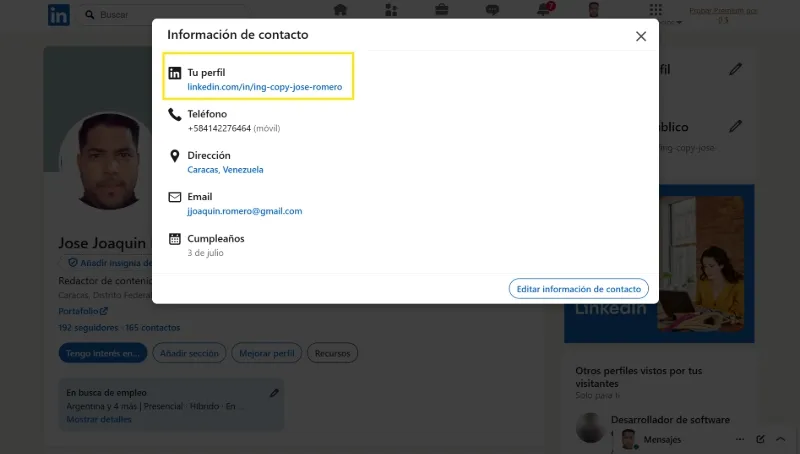The width and height of the screenshot is (800, 454).
Task: Open the three-dot options in Mensajes bar
Action: 740,439
